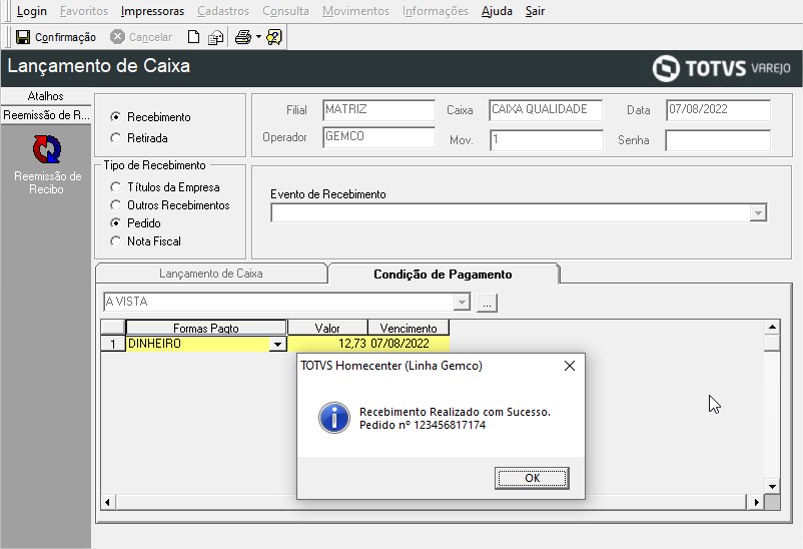
Task: Click the 12,73 value cell
Action: [x=327, y=343]
